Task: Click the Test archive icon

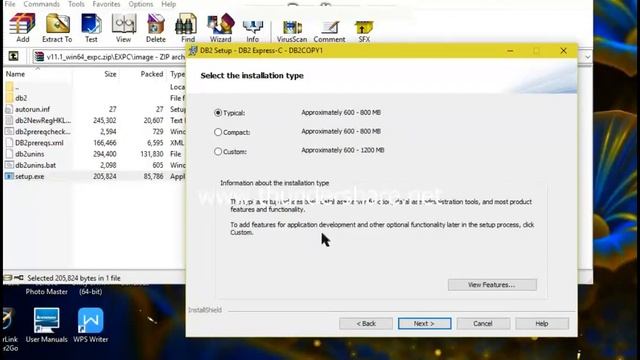Action: (x=91, y=28)
